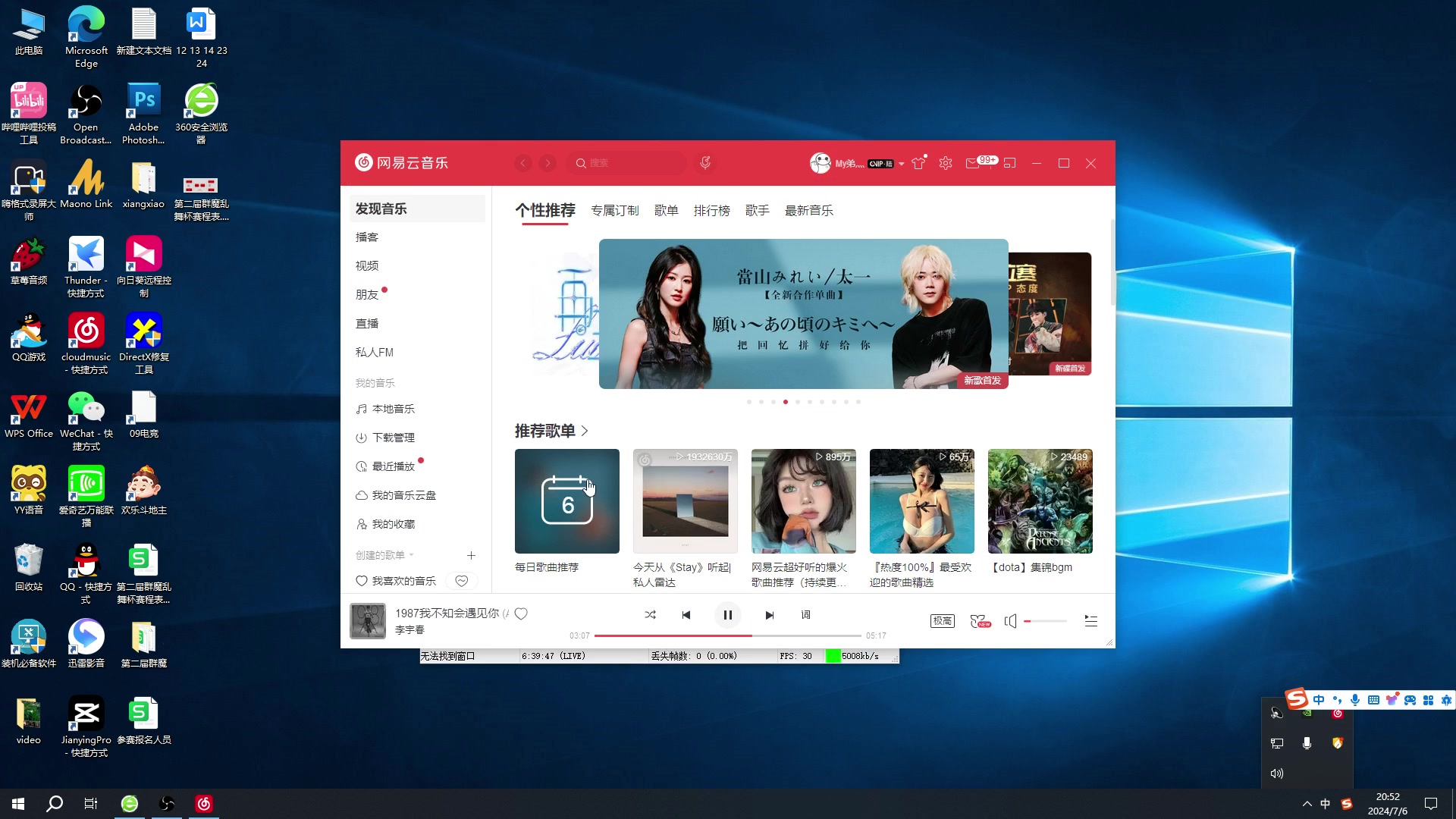Switch to the 排行榜 tab

(x=712, y=210)
